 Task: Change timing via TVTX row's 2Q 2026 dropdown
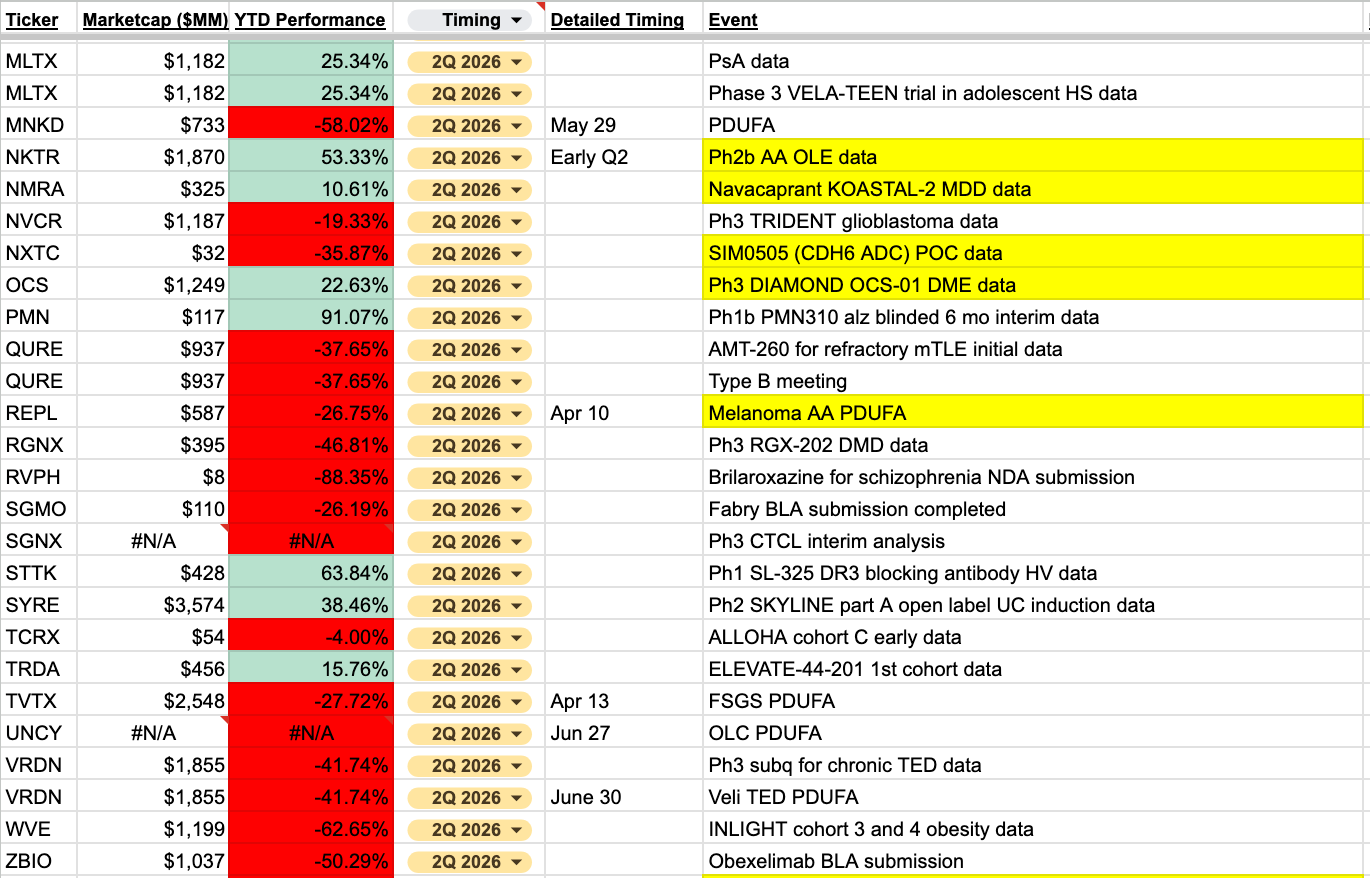coord(469,701)
